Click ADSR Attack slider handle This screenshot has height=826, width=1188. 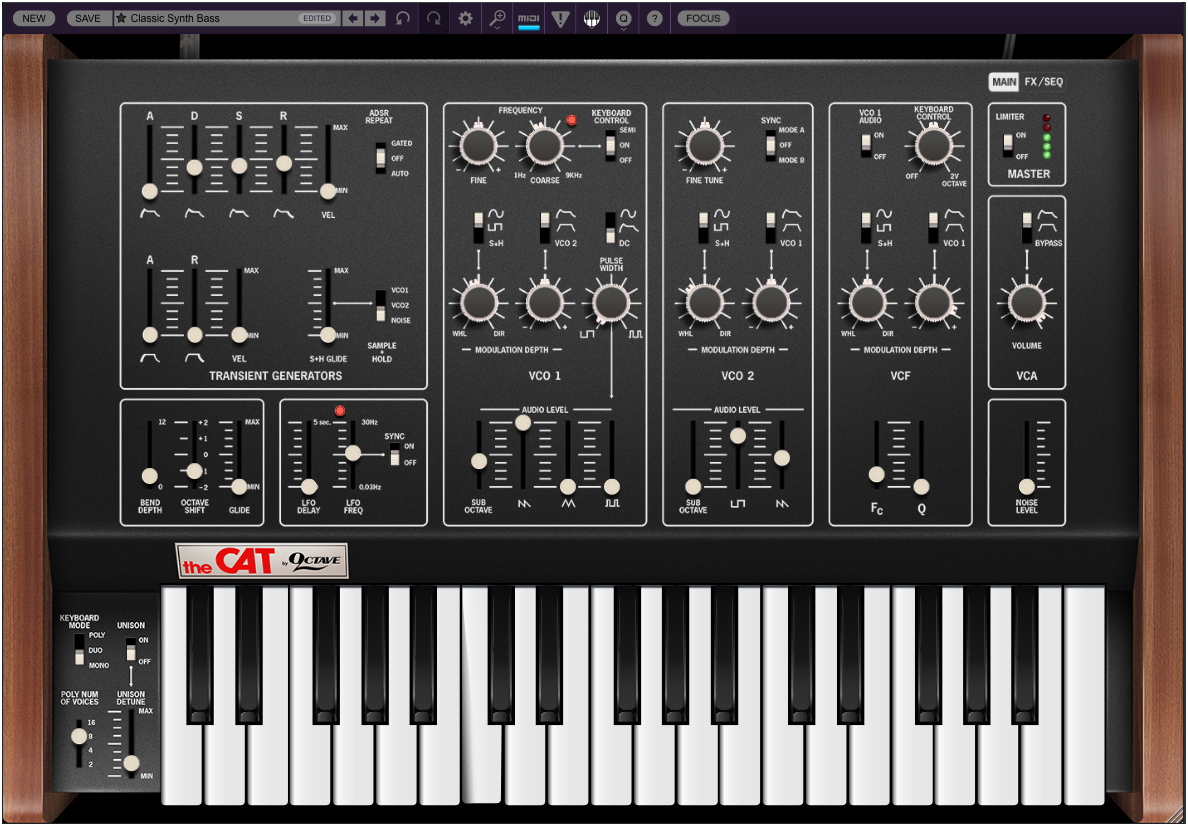pyautogui.click(x=149, y=191)
